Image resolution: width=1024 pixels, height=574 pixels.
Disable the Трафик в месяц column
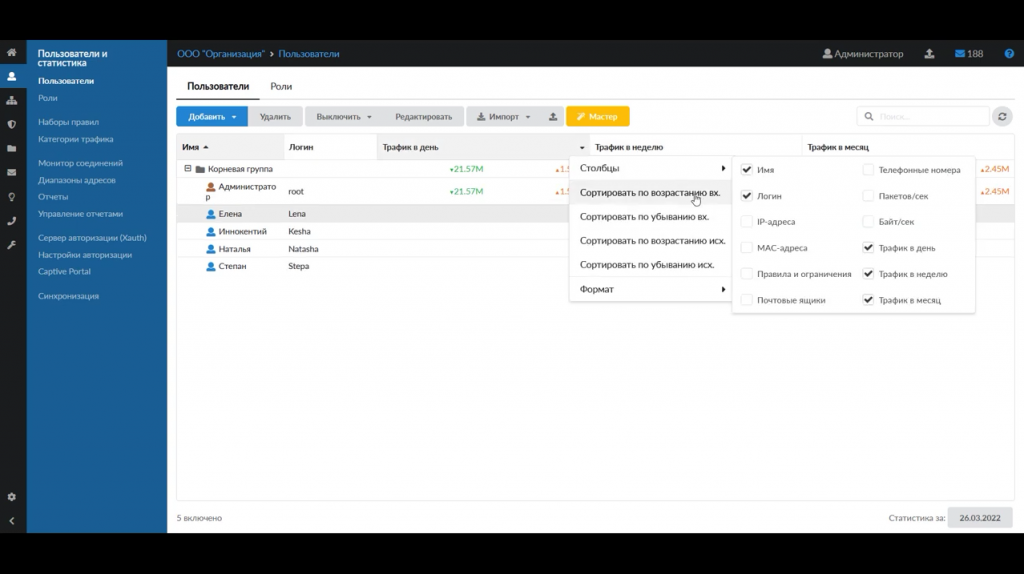click(x=868, y=300)
